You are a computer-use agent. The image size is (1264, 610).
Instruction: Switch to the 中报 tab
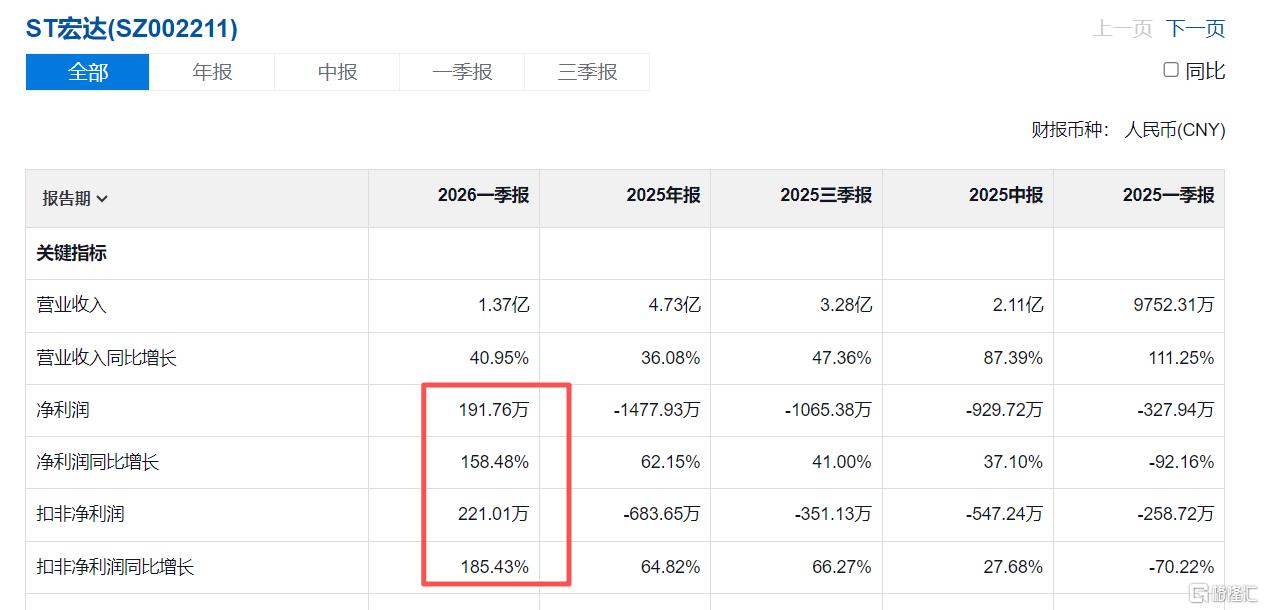[337, 72]
